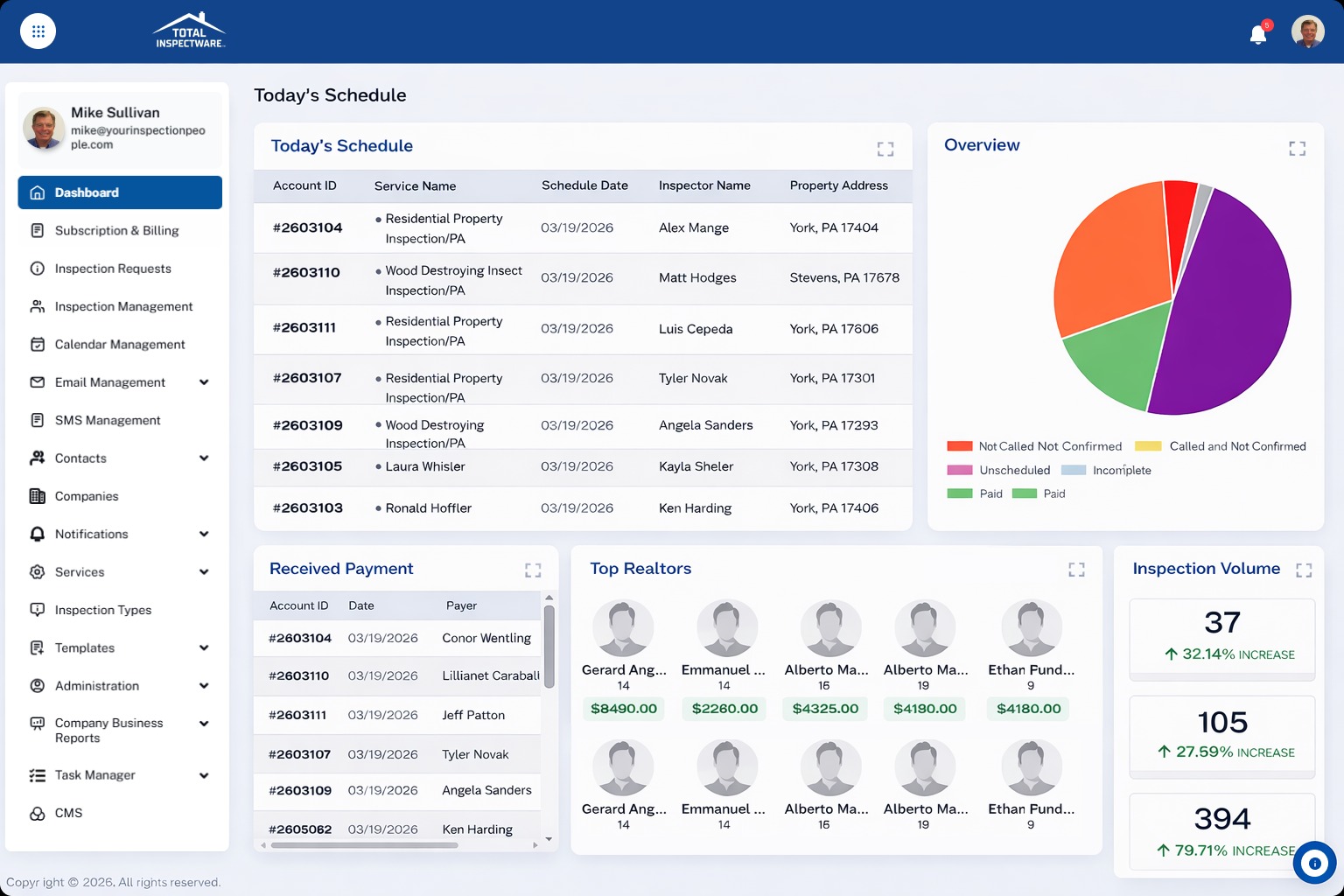Expand the Email Management submenu
This screenshot has width=1344, height=896.
pos(204,382)
